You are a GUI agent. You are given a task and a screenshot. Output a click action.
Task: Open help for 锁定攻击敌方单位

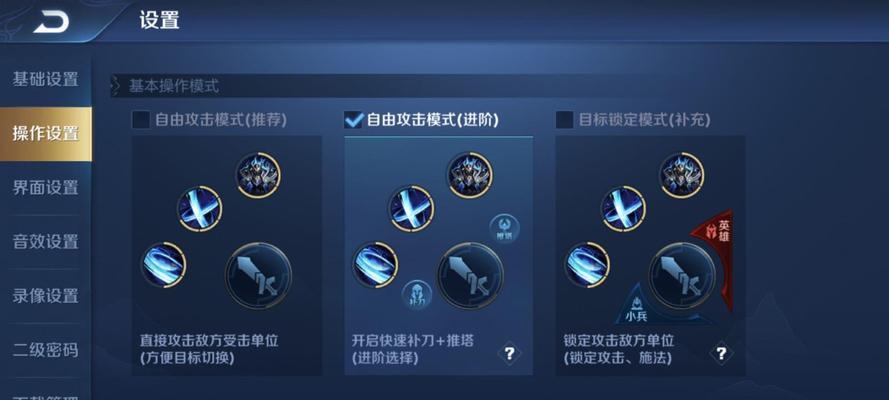[721, 354]
